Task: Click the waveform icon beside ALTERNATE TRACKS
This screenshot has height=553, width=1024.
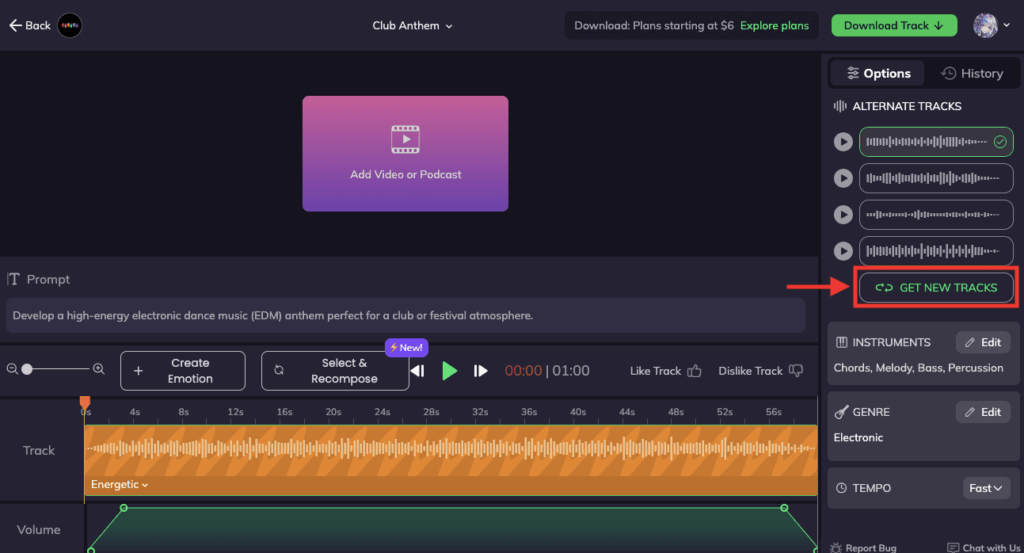Action: click(840, 106)
